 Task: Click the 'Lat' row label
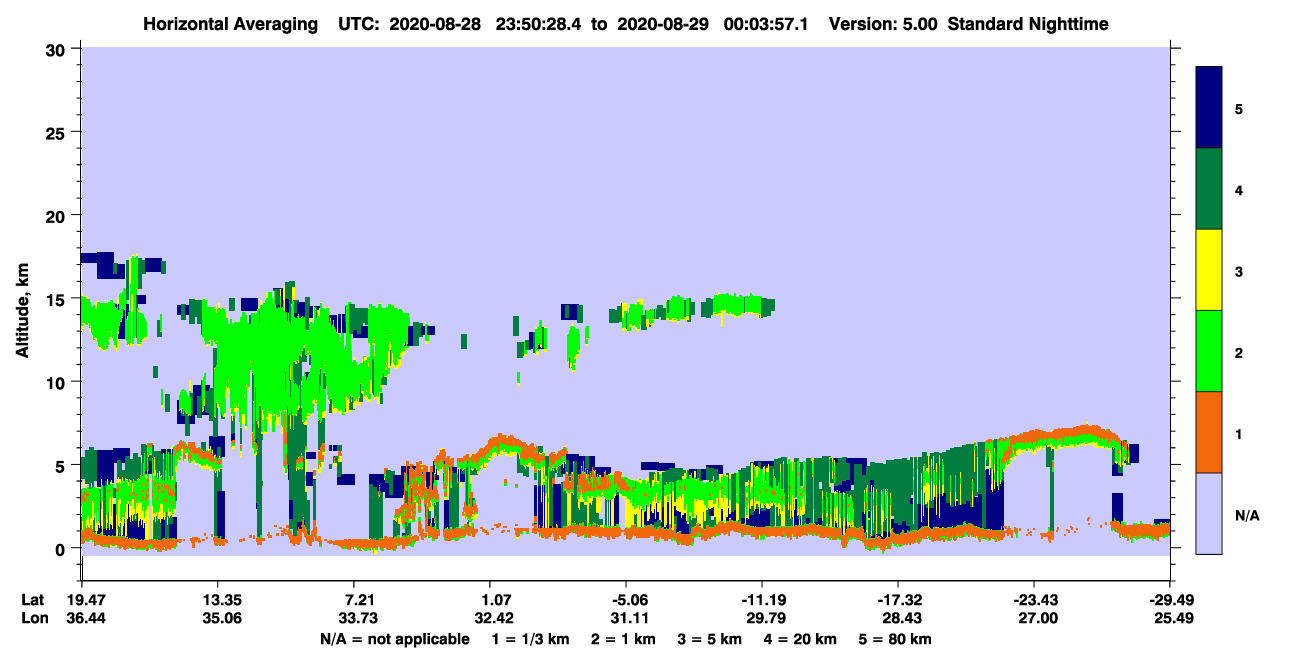33,600
